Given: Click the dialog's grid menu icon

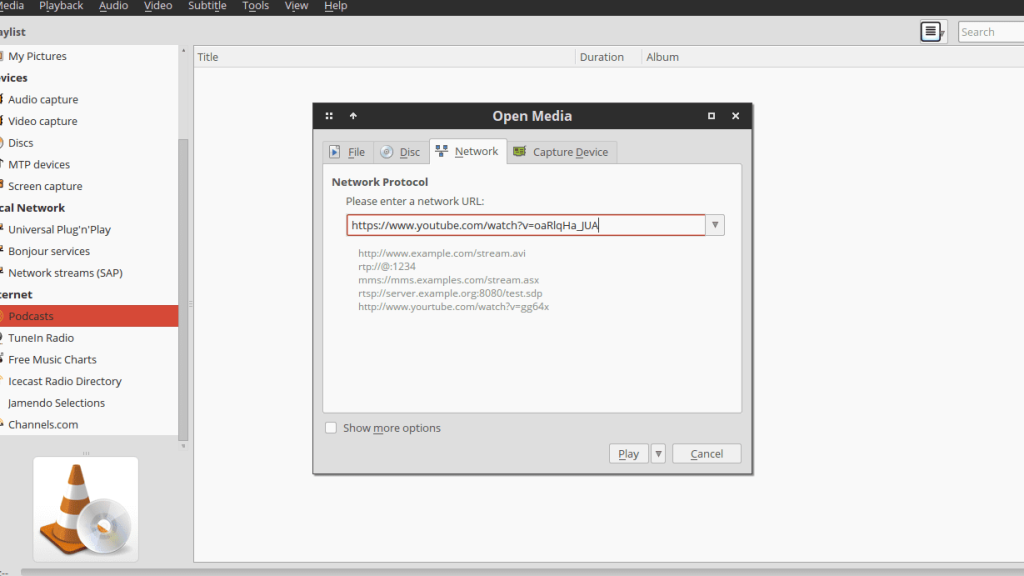Looking at the screenshot, I should click(329, 116).
